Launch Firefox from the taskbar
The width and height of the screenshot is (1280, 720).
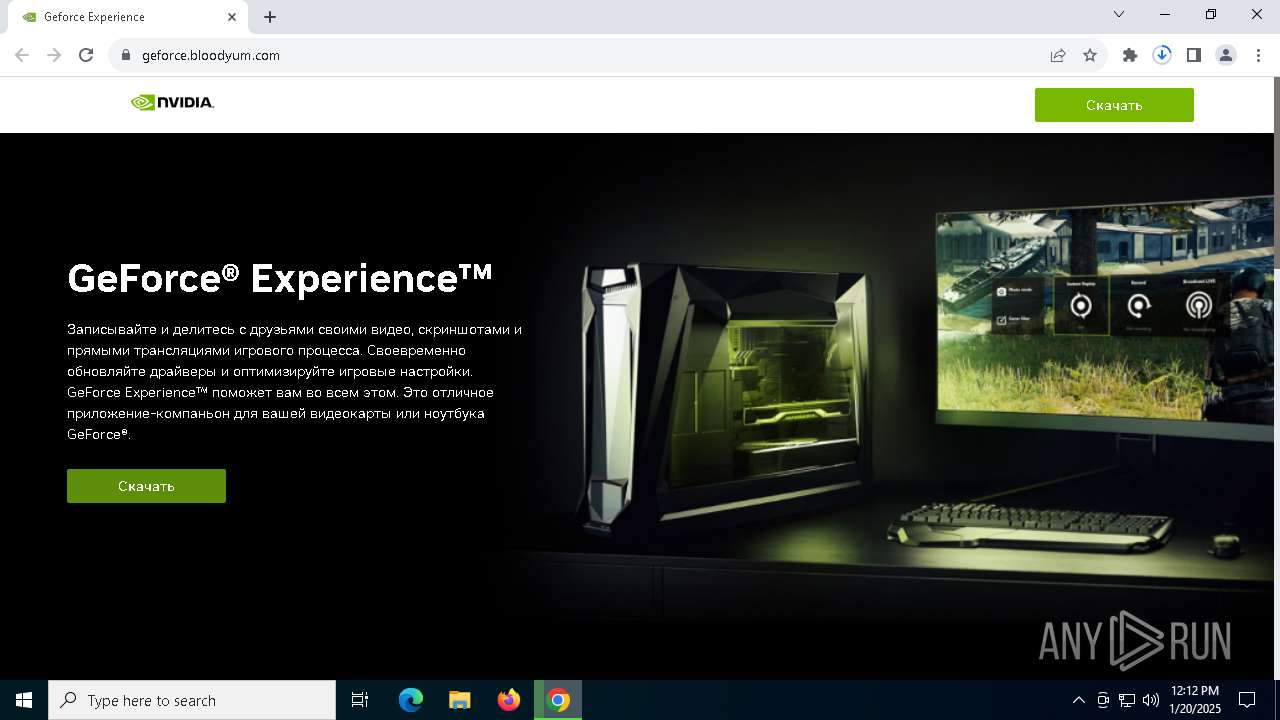(509, 700)
